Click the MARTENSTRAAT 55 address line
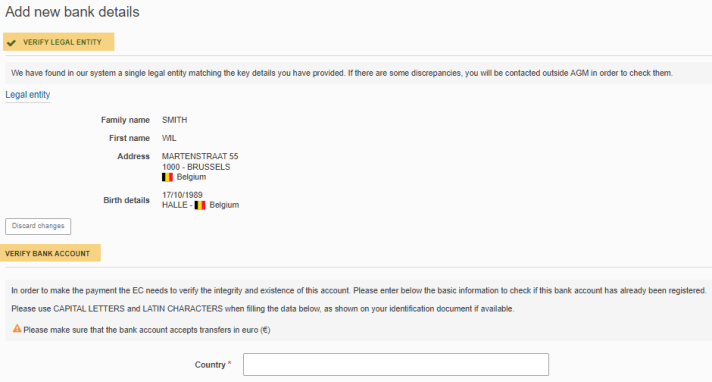The image size is (712, 382). (200, 156)
